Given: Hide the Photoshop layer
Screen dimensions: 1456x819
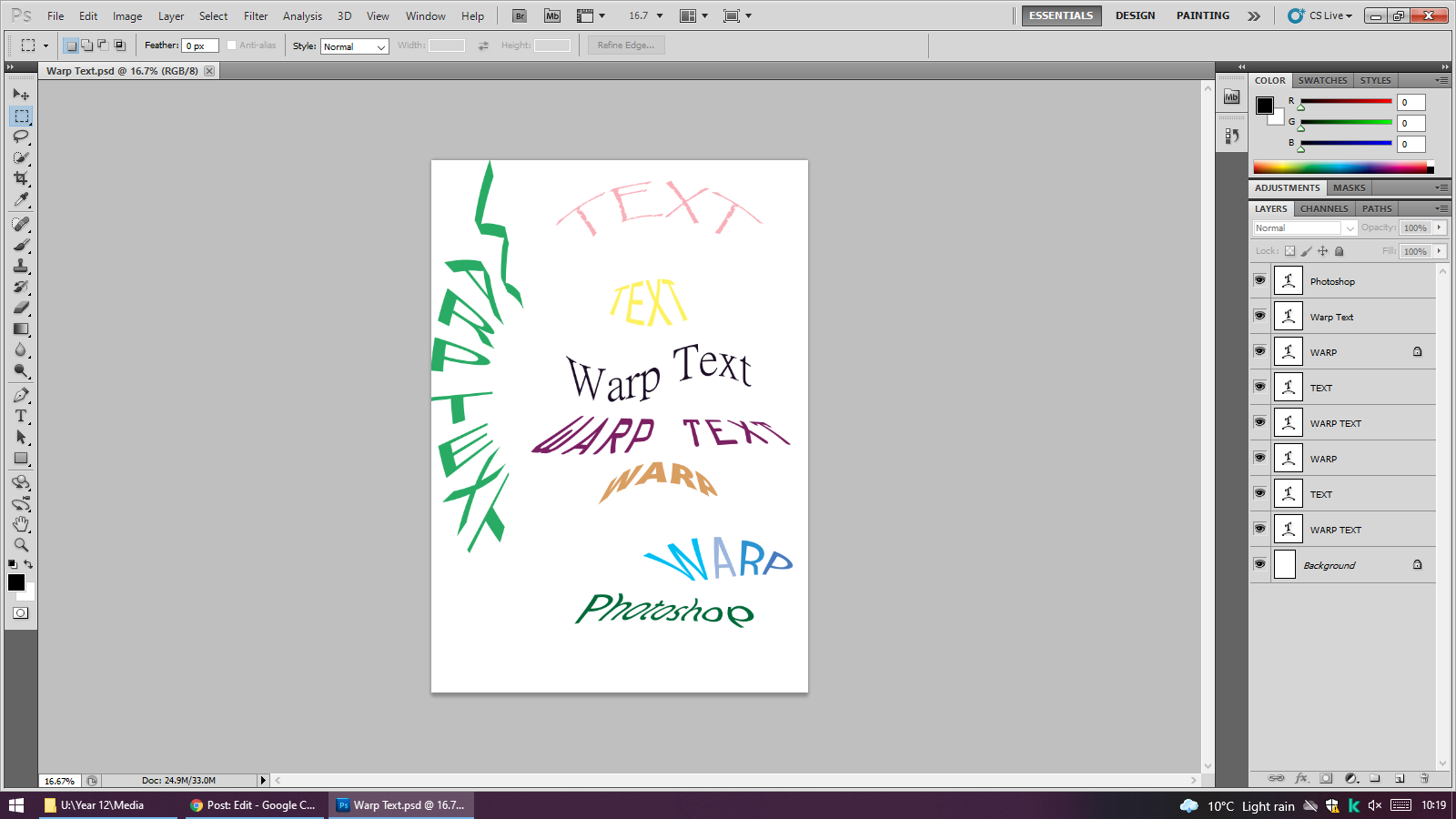Looking at the screenshot, I should point(1259,280).
